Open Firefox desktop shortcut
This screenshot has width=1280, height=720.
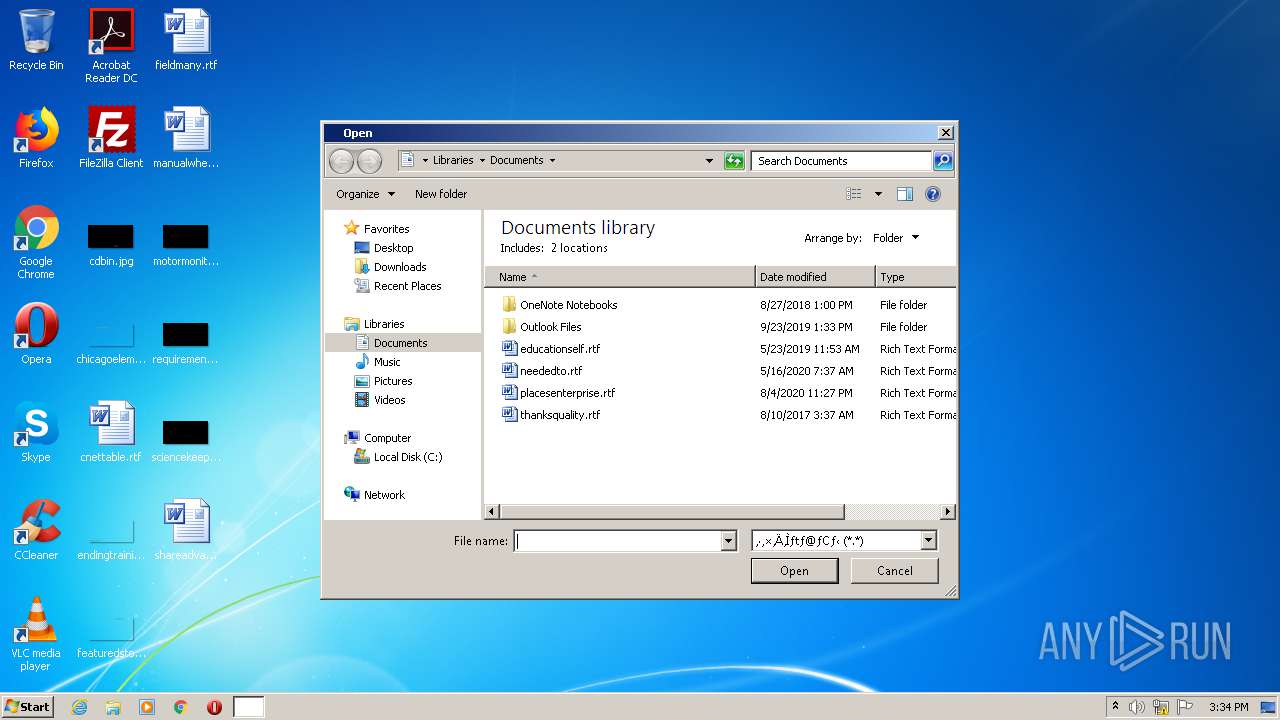pyautogui.click(x=36, y=138)
